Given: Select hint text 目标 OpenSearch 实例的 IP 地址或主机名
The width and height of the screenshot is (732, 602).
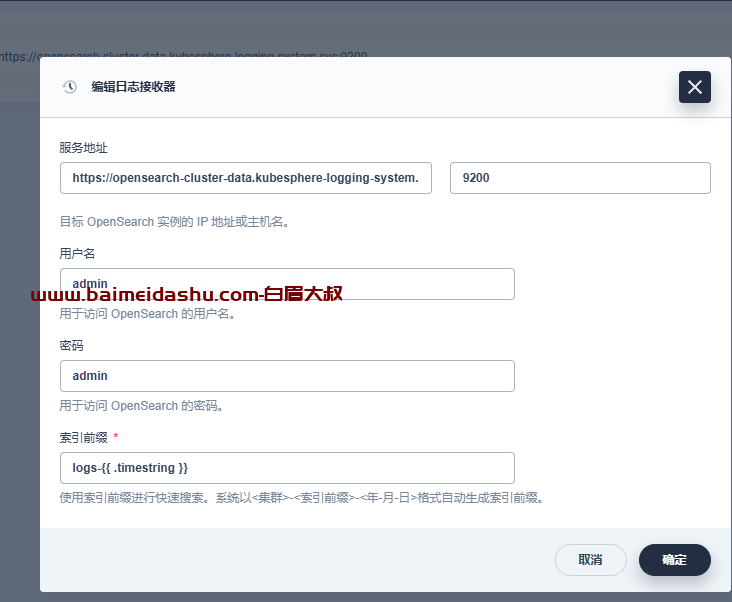Looking at the screenshot, I should point(174,222).
